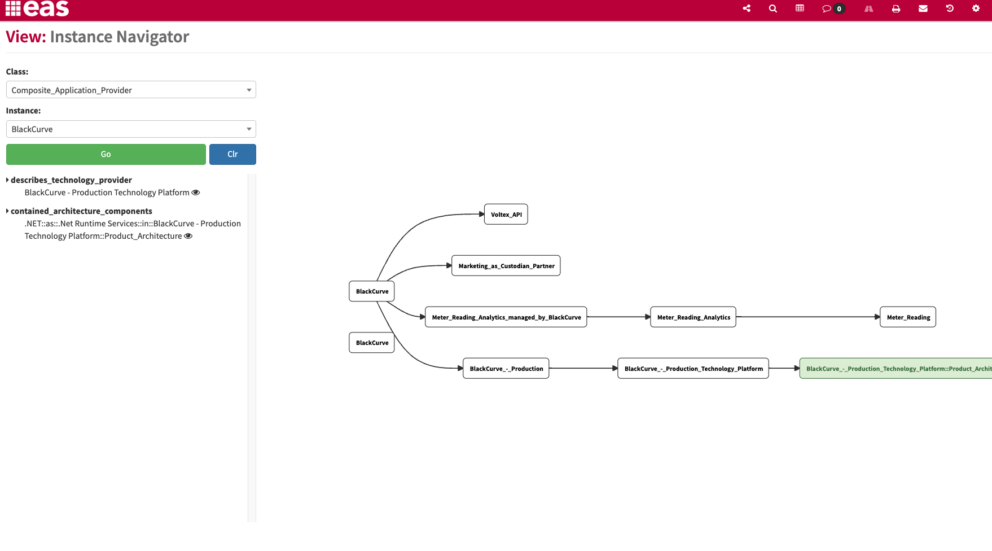Open search using magnifier icon
Screen dimensions: 992x551
pos(773,9)
